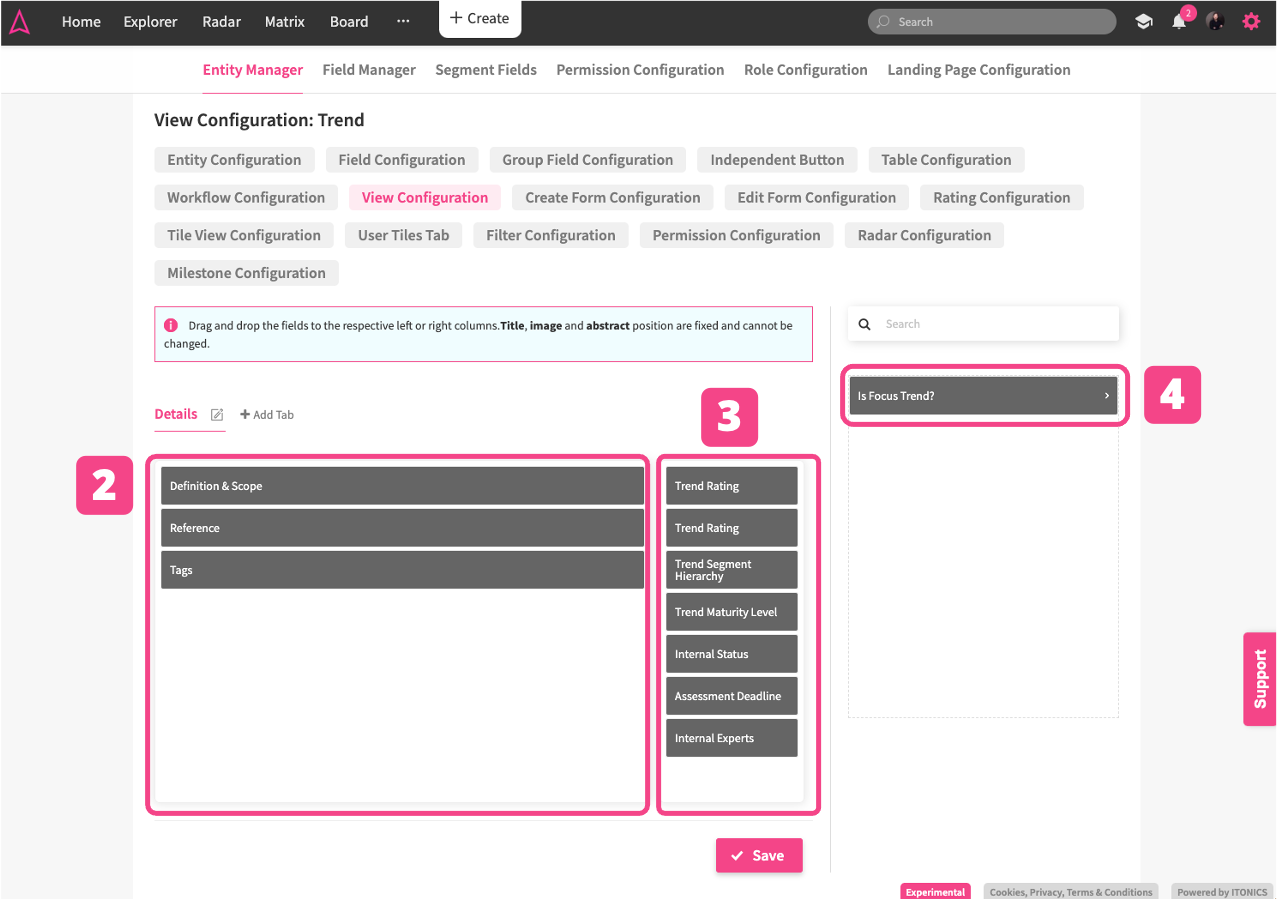Click the Save button

758,856
